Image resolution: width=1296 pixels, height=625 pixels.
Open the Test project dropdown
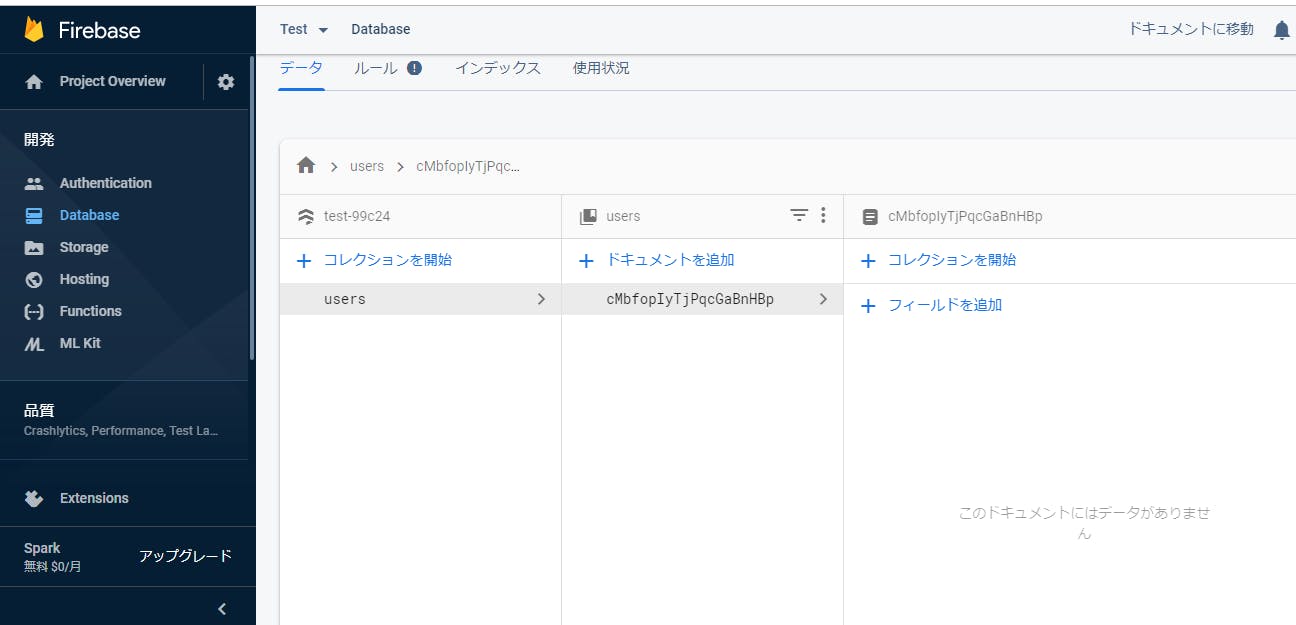click(x=303, y=29)
